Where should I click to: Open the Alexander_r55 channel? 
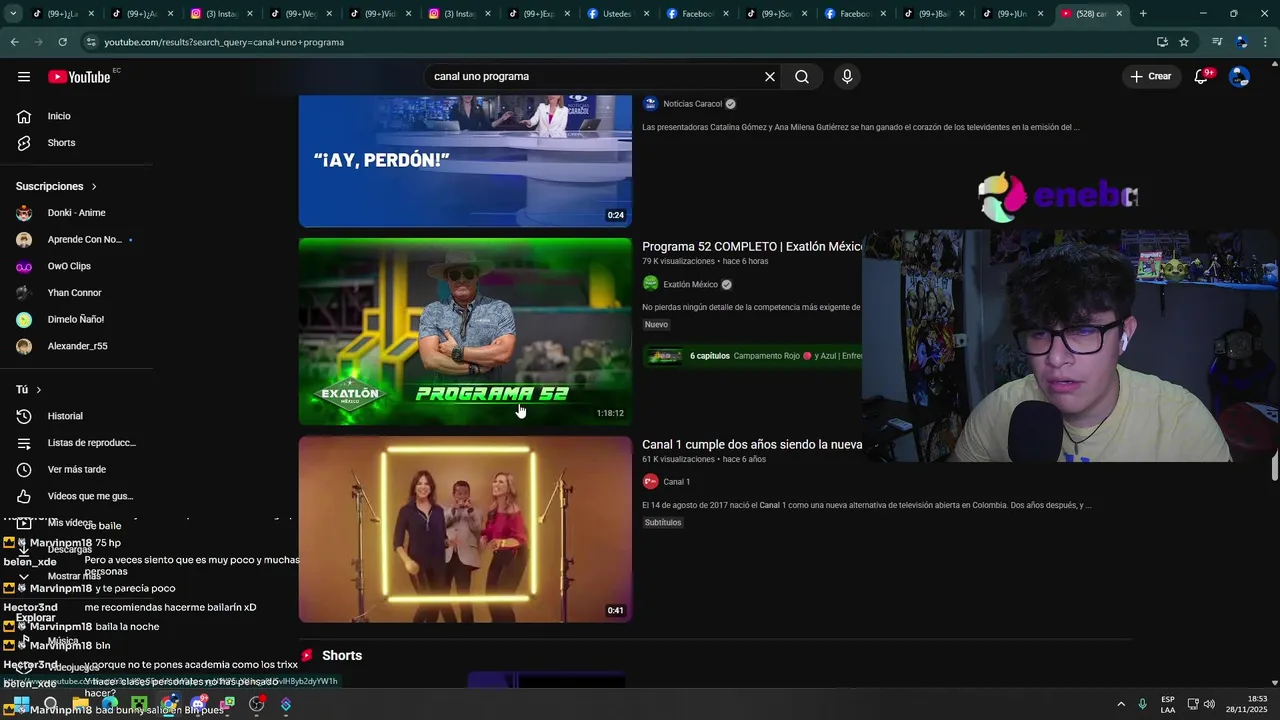tap(76, 346)
